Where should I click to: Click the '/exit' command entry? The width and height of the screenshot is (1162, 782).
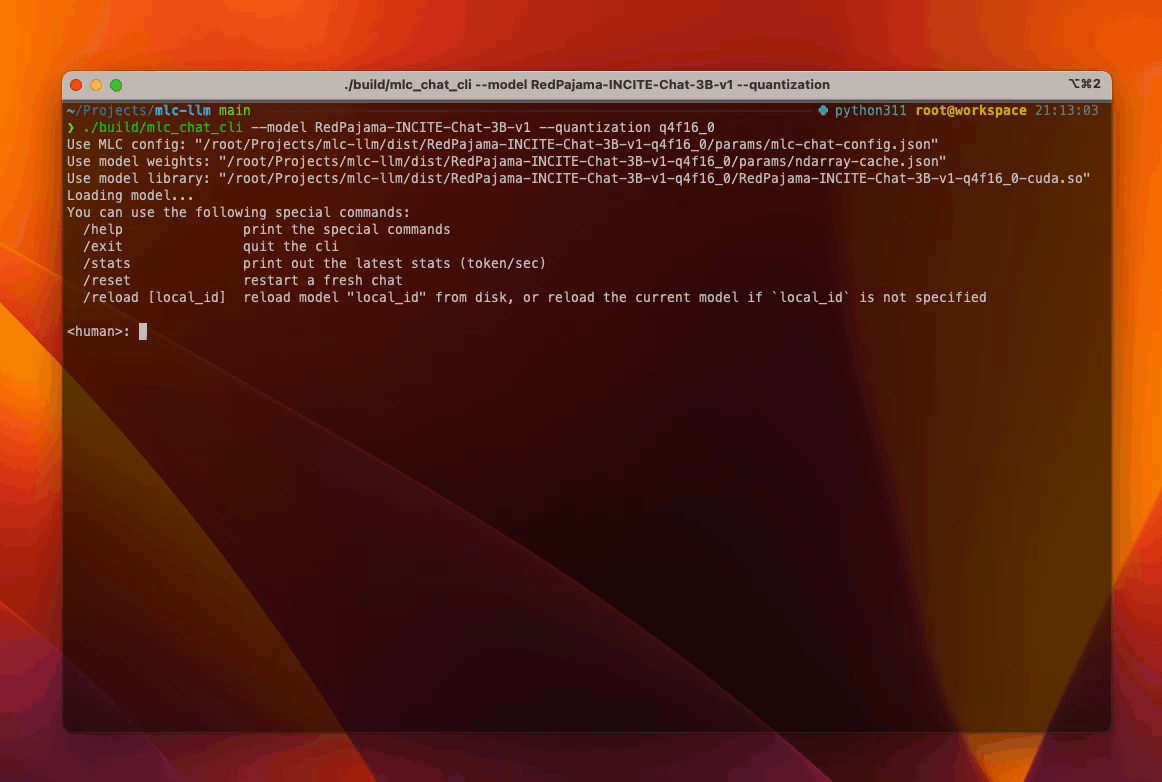(x=102, y=247)
